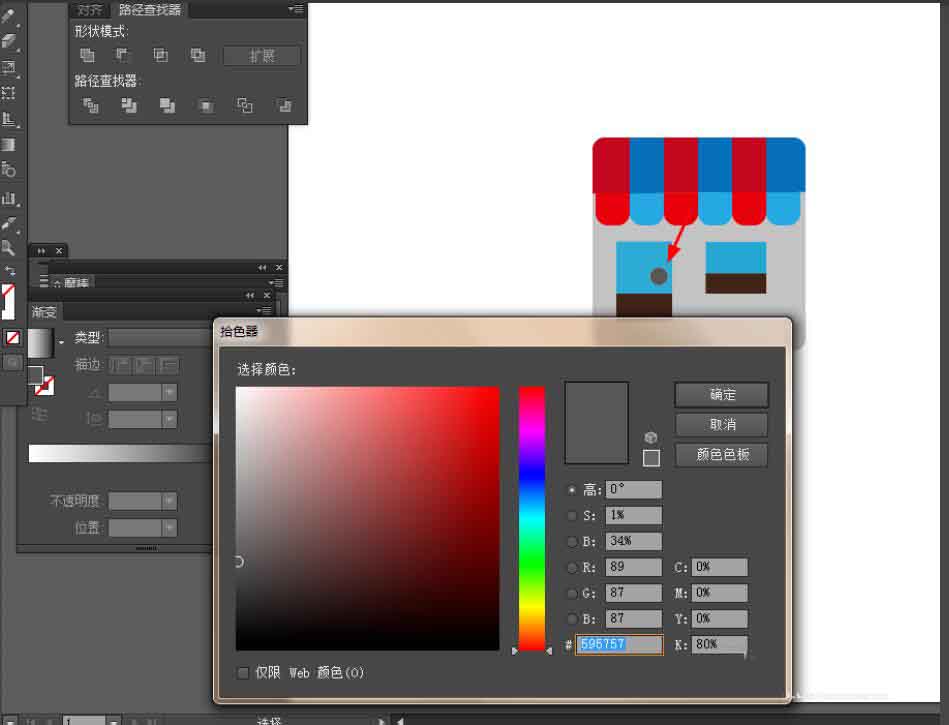Click the Trim pathfinder icon

(129, 106)
